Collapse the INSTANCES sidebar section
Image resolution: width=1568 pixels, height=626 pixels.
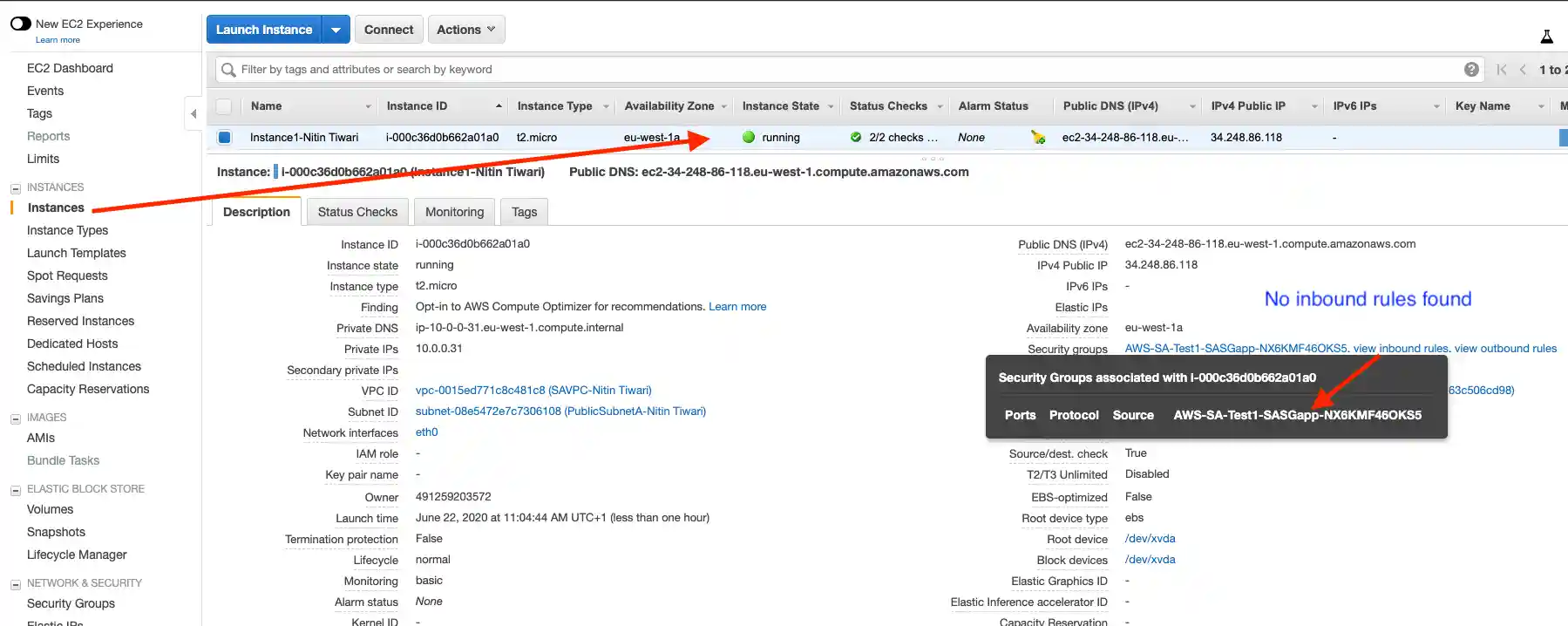[x=15, y=188]
